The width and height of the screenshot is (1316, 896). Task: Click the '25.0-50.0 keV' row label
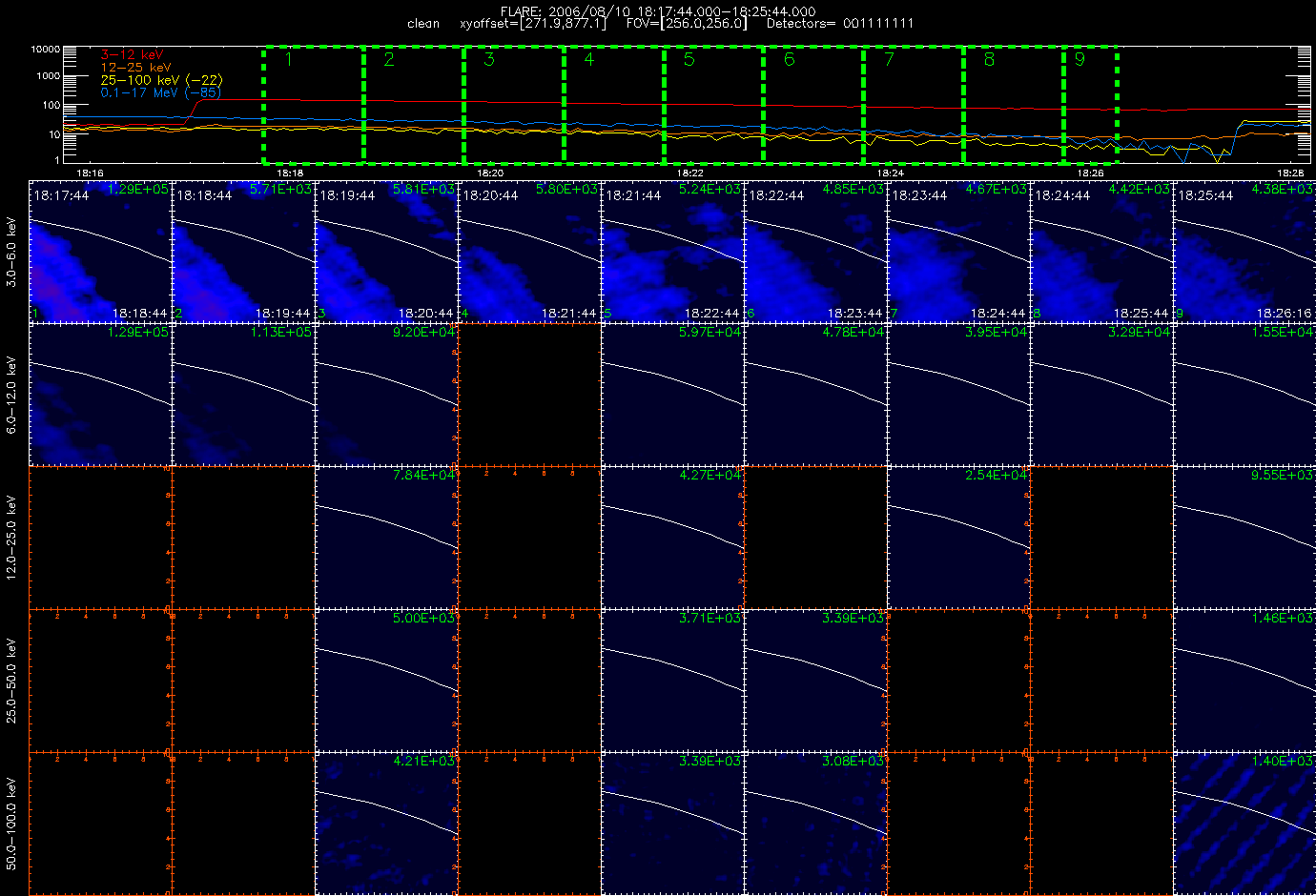click(x=11, y=681)
